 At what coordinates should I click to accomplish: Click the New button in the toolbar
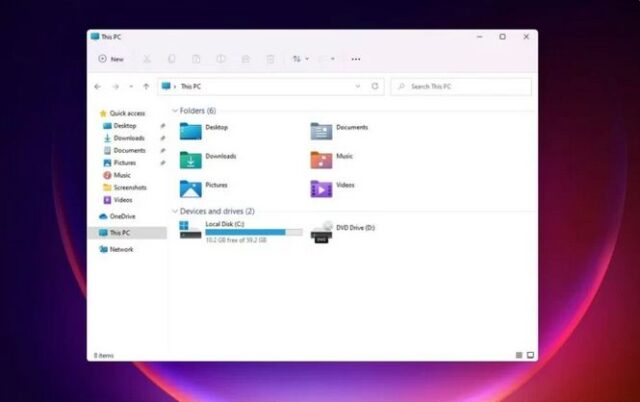click(x=111, y=59)
